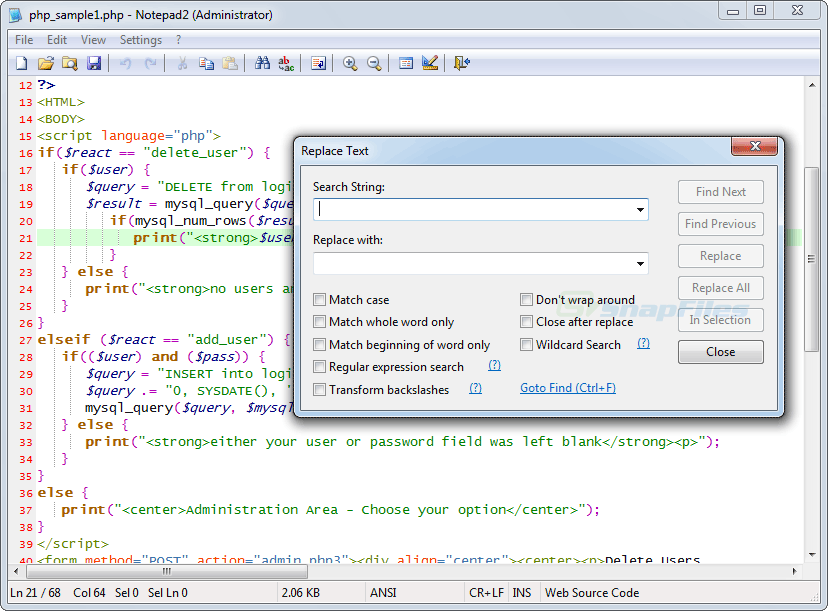Click the Open file folder icon
This screenshot has height=611, width=828.
click(x=46, y=63)
